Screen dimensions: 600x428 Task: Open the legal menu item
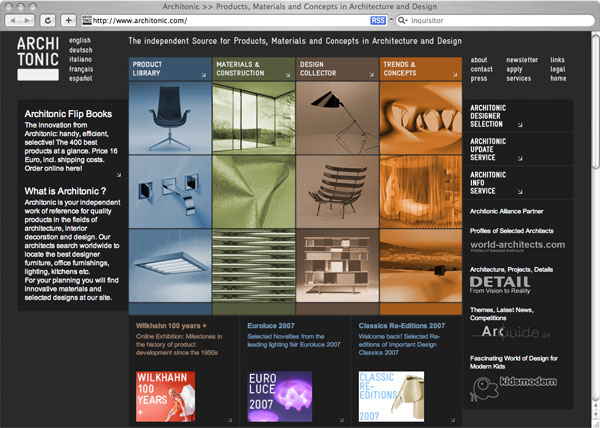(558, 69)
